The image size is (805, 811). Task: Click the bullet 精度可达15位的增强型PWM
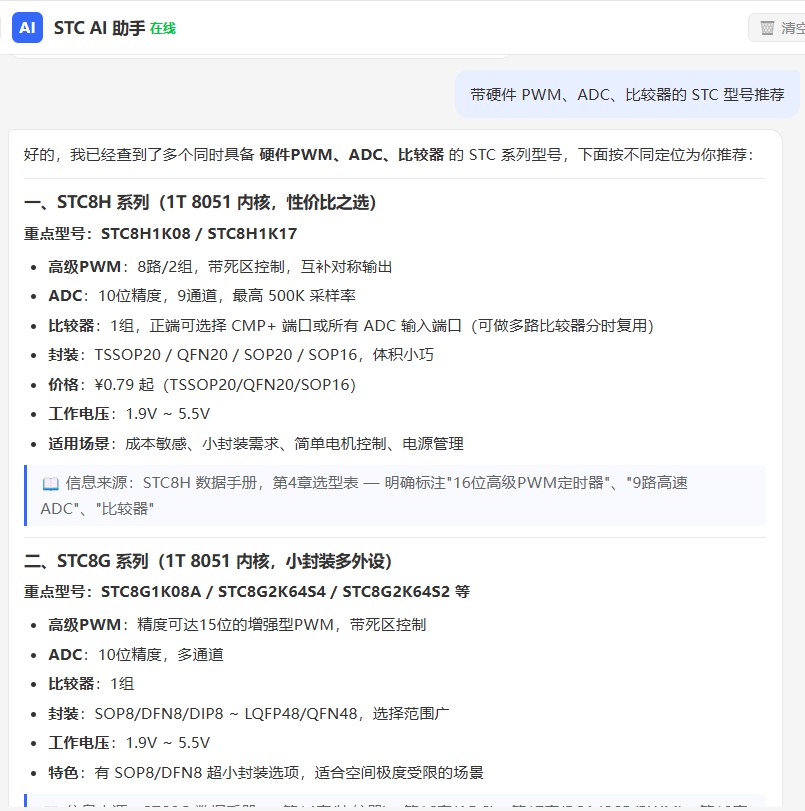click(x=237, y=625)
